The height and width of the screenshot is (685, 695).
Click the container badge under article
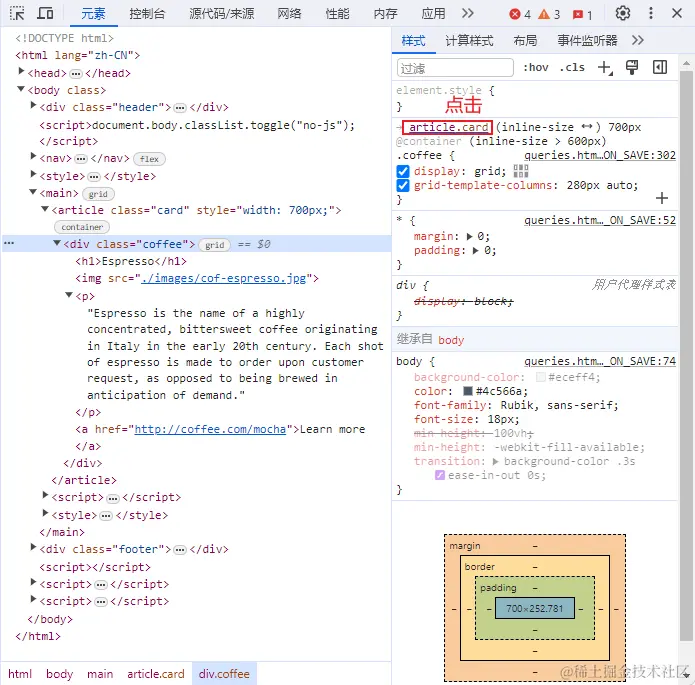click(82, 227)
